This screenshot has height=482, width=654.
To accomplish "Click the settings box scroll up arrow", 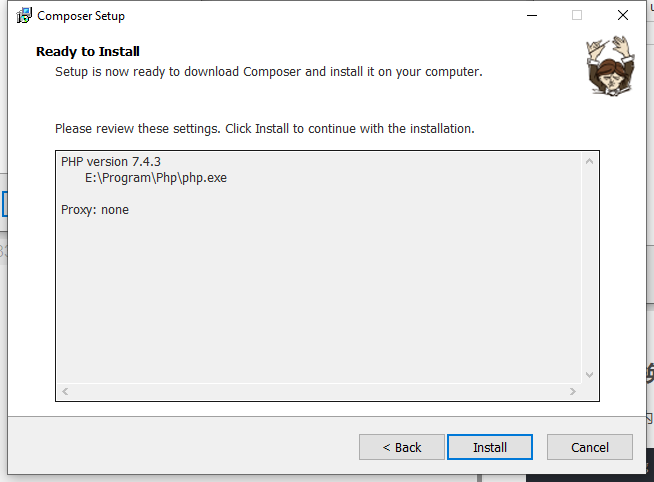I will click(x=589, y=161).
